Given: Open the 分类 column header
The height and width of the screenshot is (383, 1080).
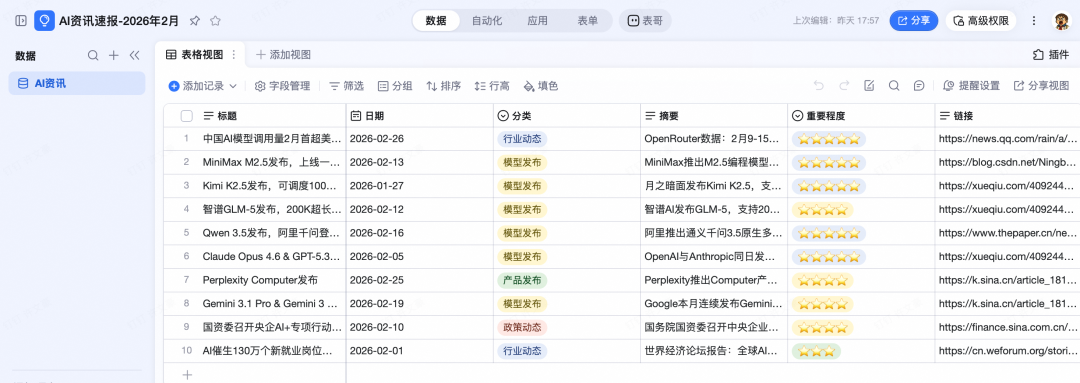Looking at the screenshot, I should point(567,116).
